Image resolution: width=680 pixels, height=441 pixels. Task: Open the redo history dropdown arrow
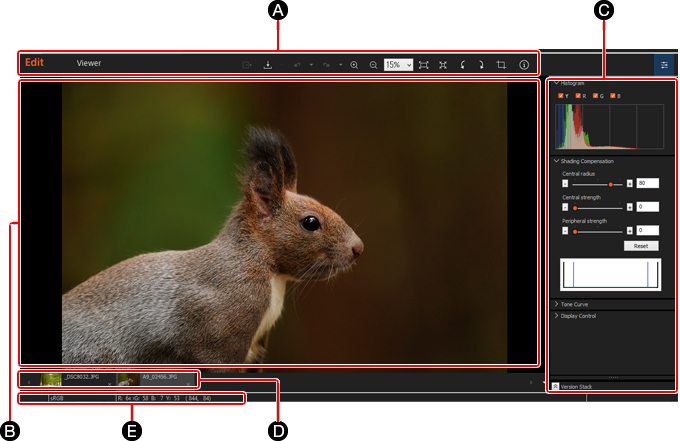[340, 65]
